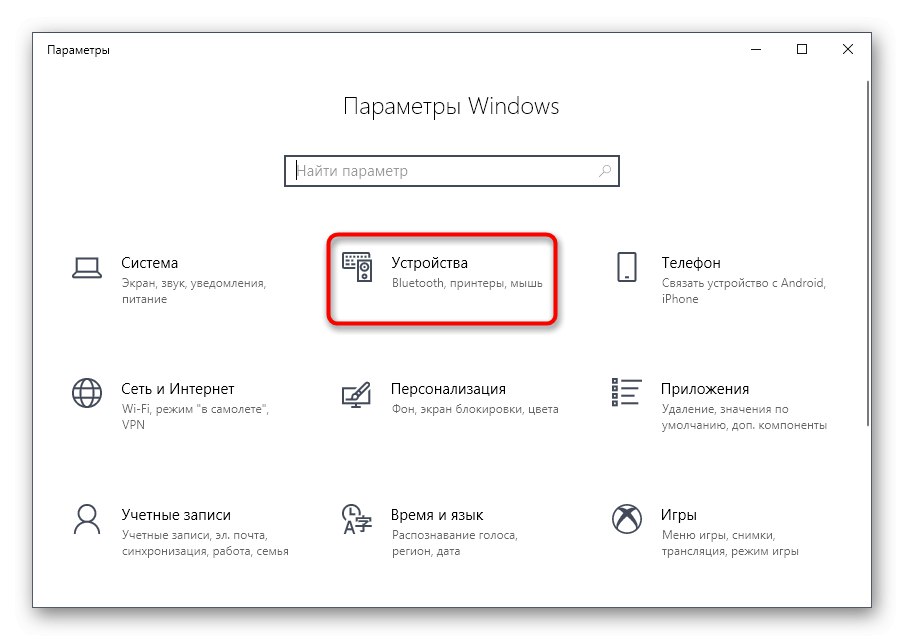904x640 pixels.
Task: Click the Устройства keyboard and speaker icon
Action: (x=357, y=267)
